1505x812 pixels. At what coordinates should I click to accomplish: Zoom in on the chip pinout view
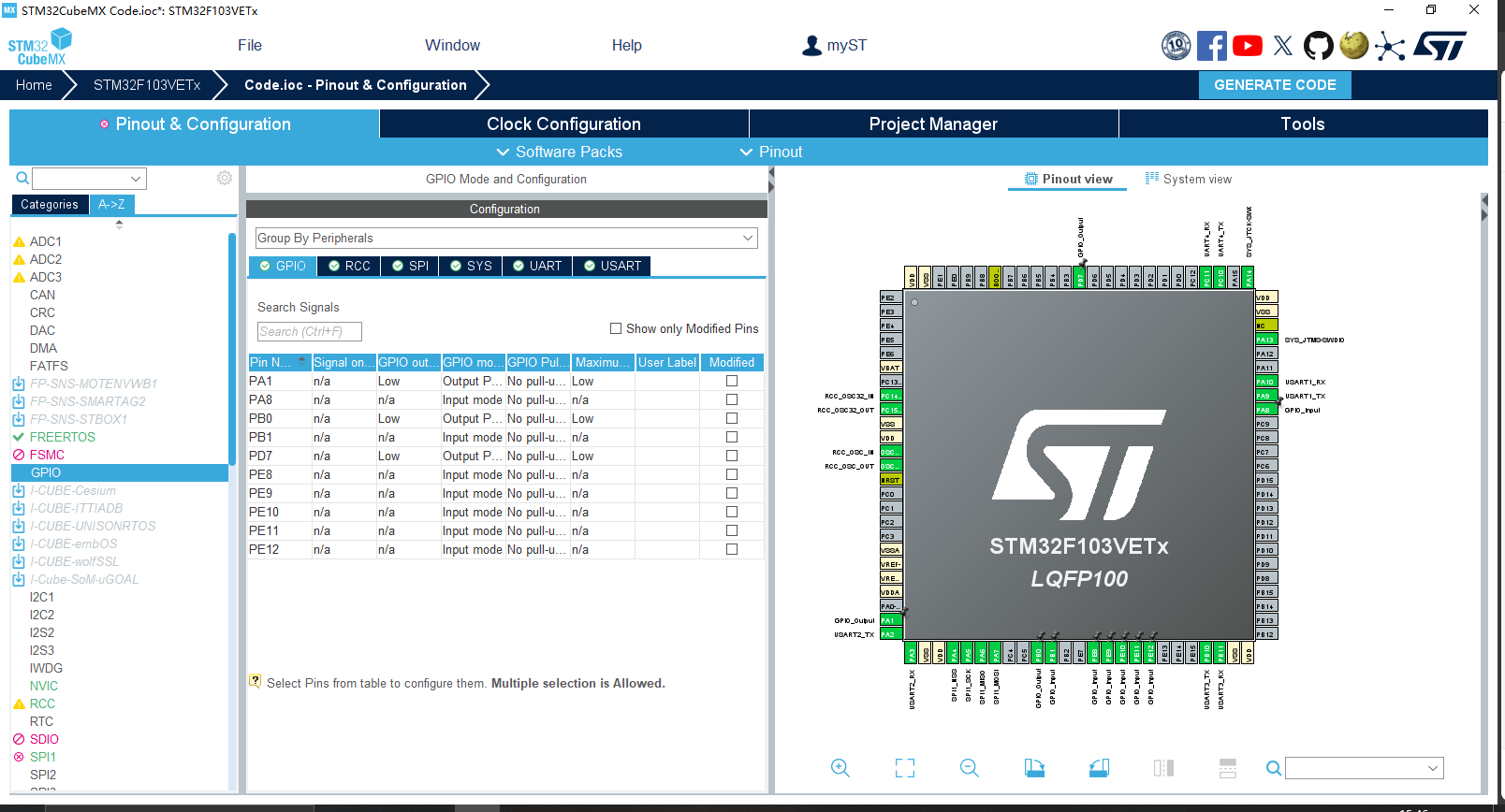[840, 768]
